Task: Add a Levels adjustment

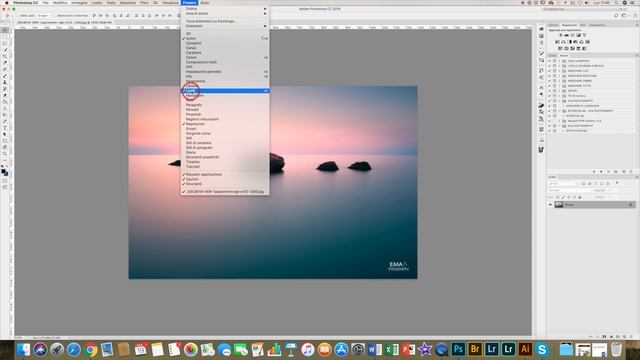Action: (x=566, y=35)
